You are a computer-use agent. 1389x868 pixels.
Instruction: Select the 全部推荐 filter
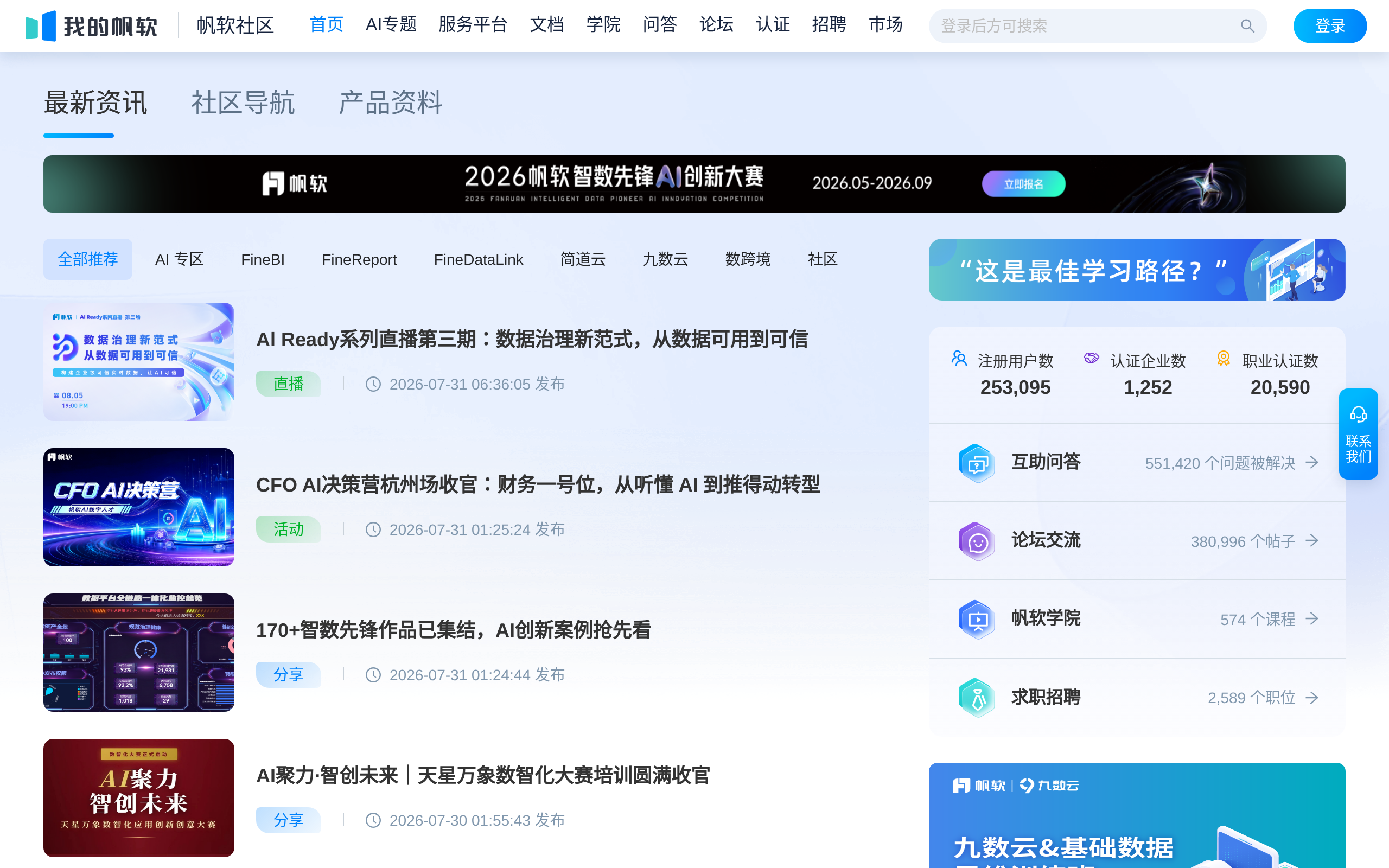pyautogui.click(x=88, y=259)
